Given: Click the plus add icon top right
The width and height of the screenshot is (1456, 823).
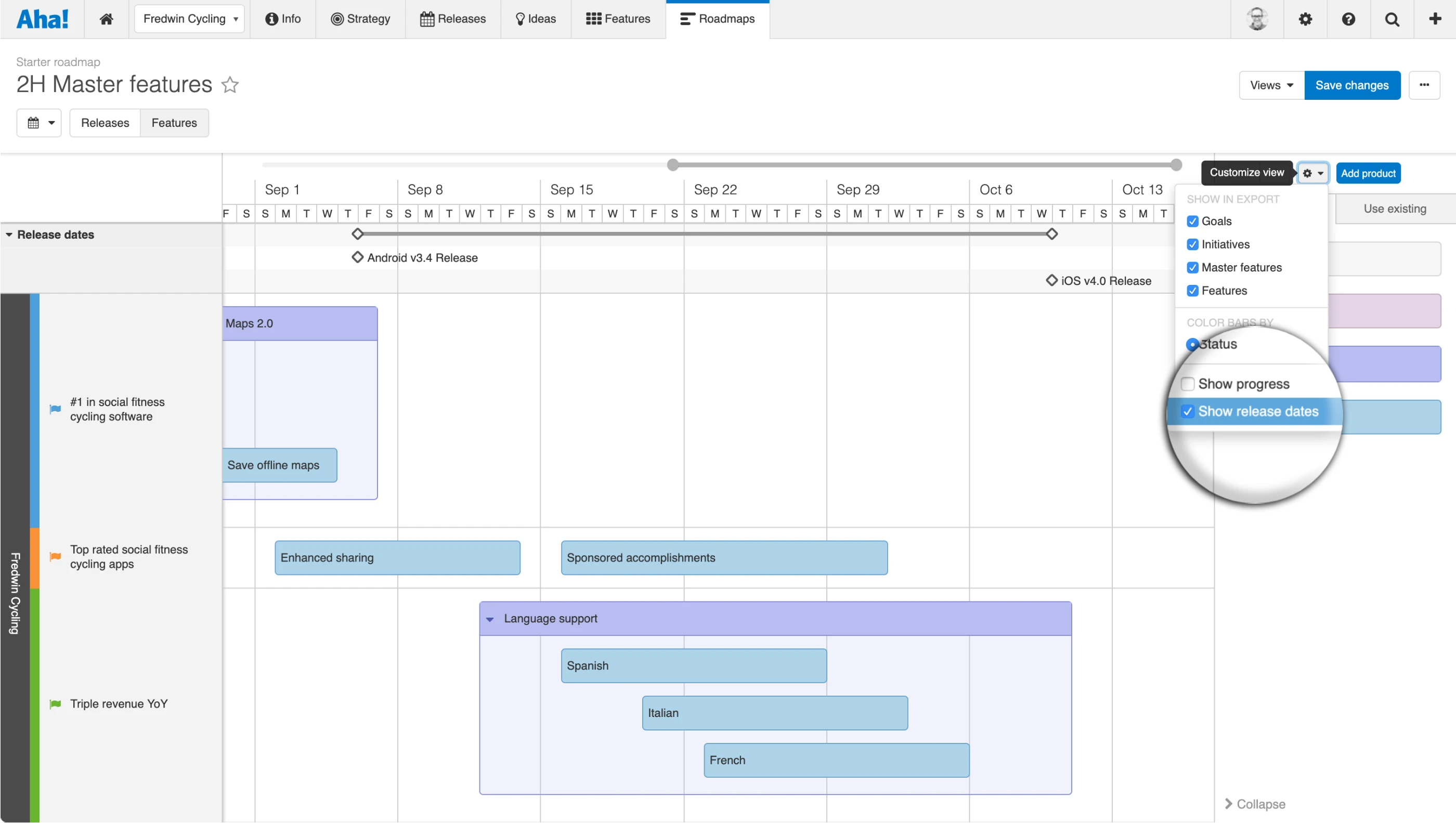Looking at the screenshot, I should (x=1435, y=19).
